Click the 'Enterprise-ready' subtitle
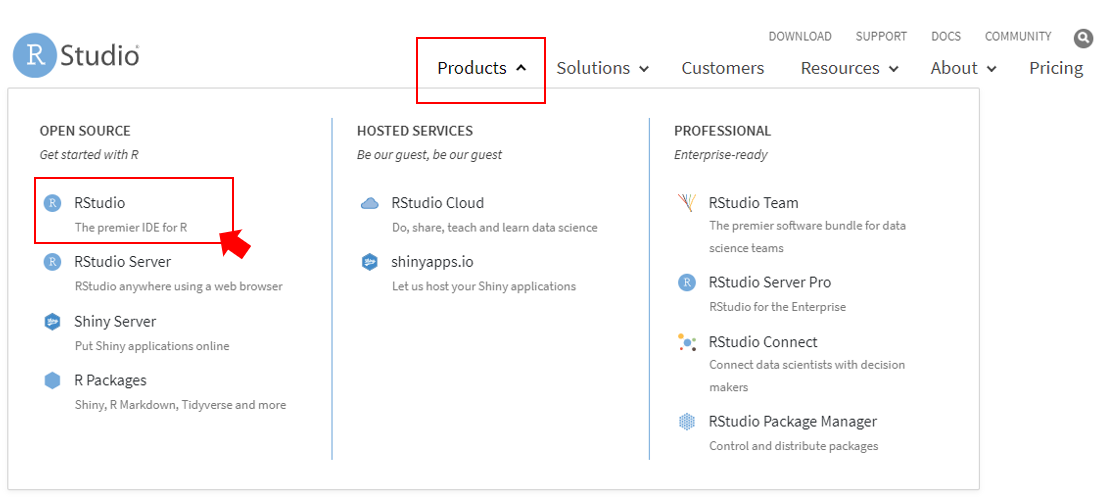 coord(721,154)
